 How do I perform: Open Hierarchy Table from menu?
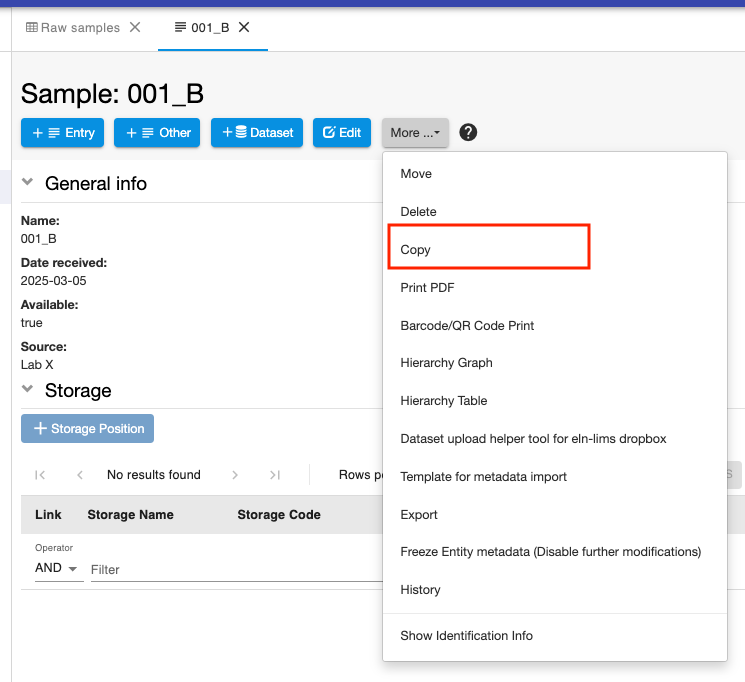554,401
